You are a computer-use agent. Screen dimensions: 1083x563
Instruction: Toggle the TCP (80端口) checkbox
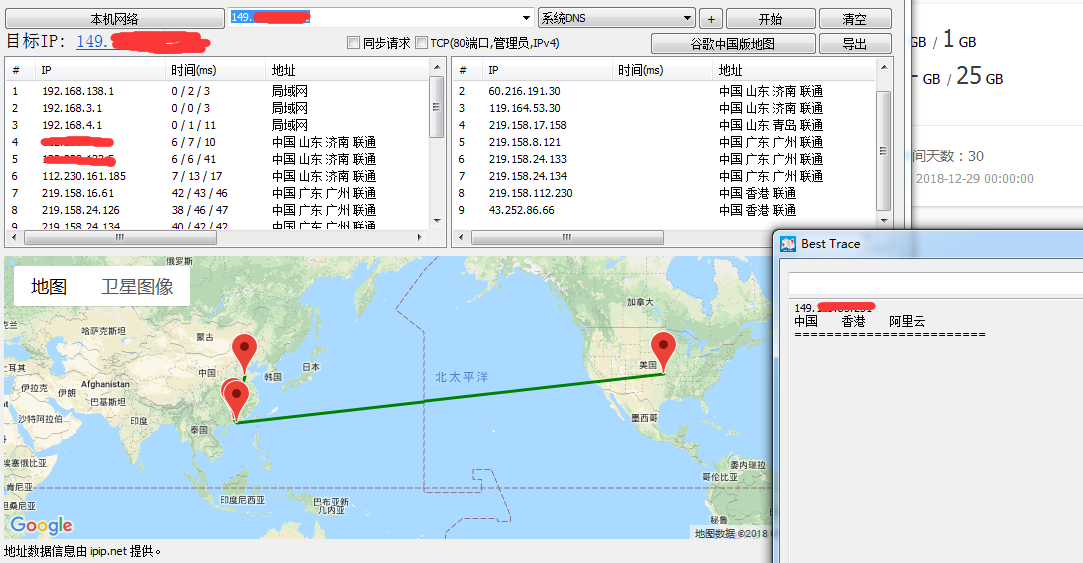(421, 43)
